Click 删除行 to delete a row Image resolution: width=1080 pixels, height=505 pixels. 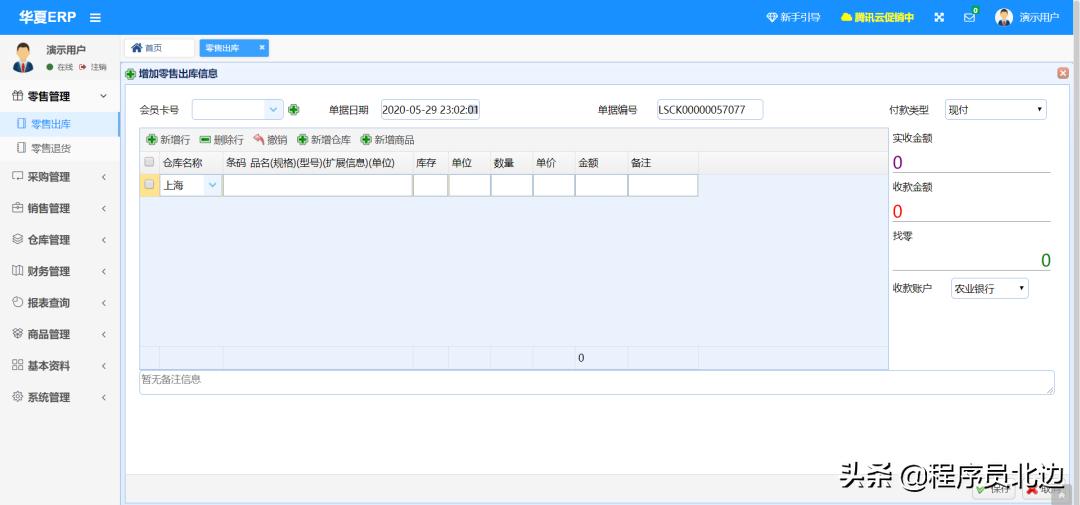click(221, 140)
